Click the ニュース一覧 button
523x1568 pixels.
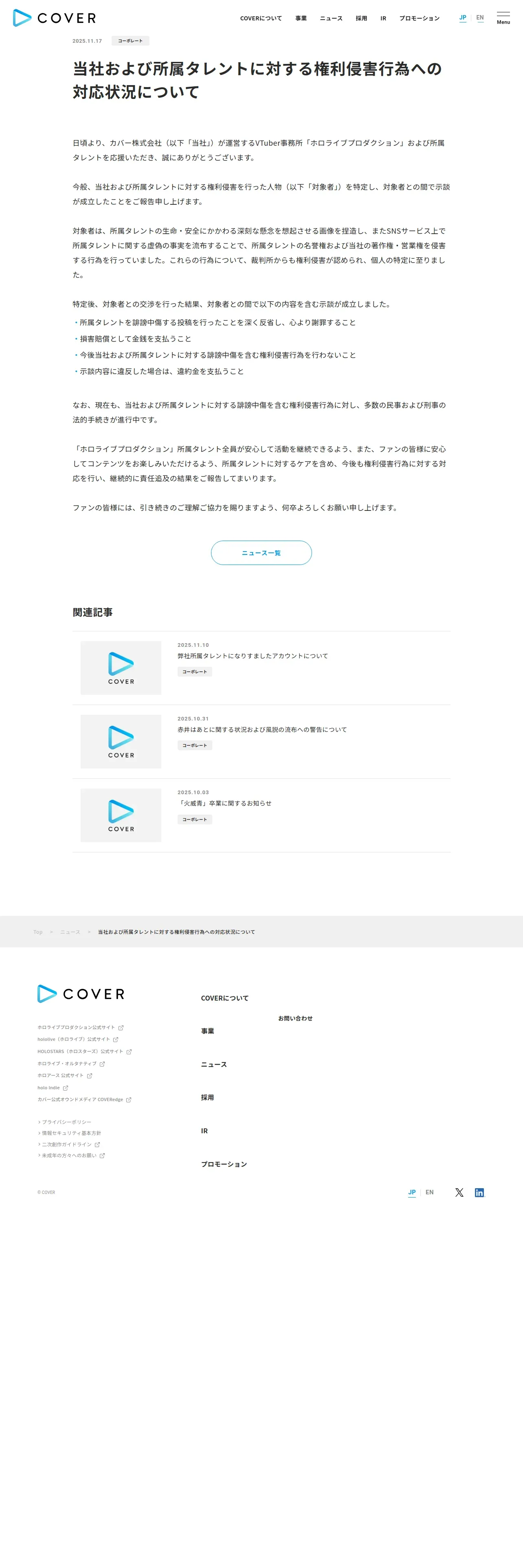[x=261, y=553]
